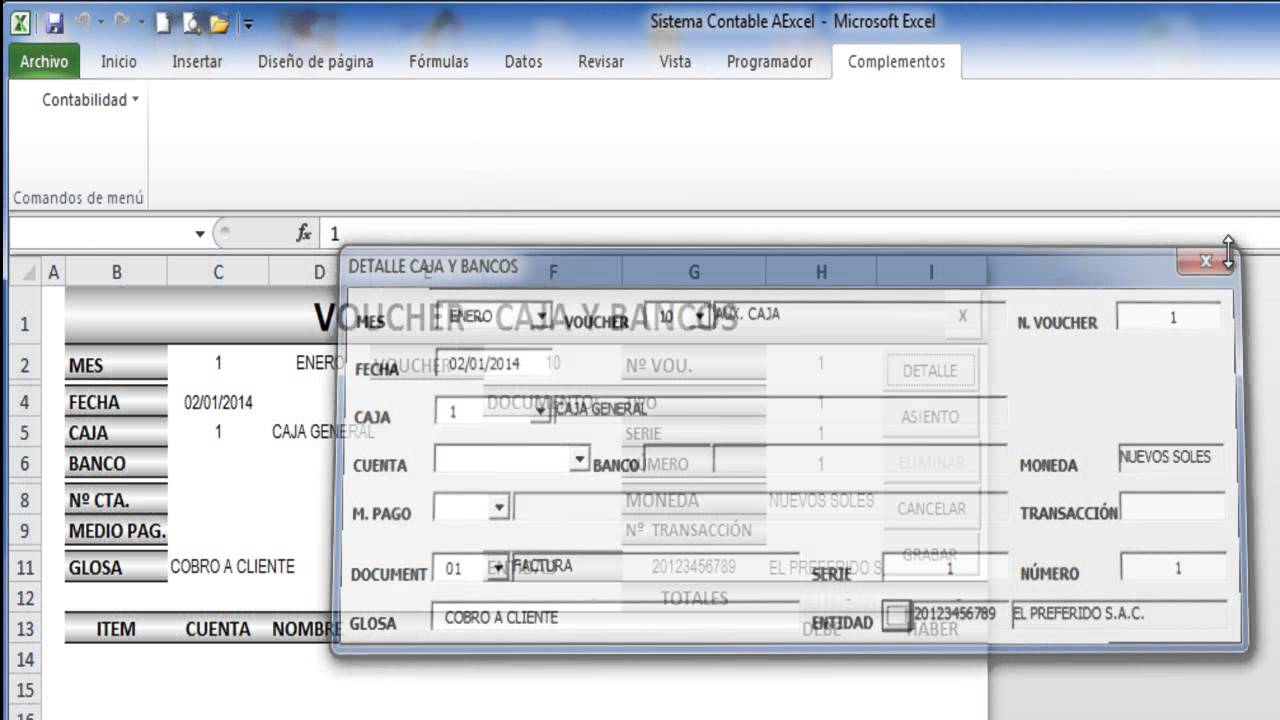
Task: Open the CUENTA combo box arrow
Action: coord(579,459)
